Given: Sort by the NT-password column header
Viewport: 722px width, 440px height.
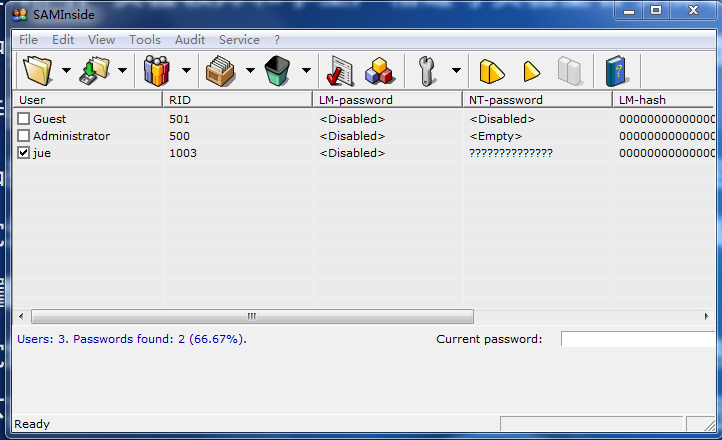Looking at the screenshot, I should (538, 100).
